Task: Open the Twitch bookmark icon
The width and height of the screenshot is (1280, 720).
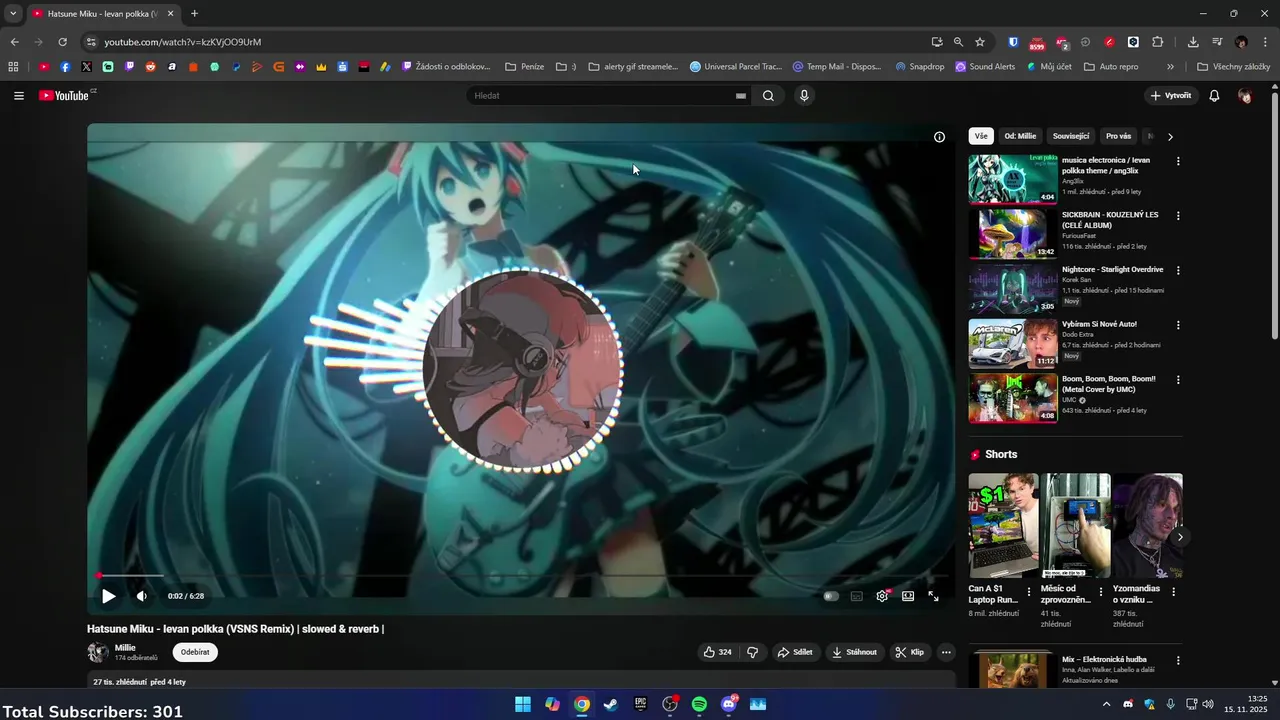Action: click(x=129, y=67)
